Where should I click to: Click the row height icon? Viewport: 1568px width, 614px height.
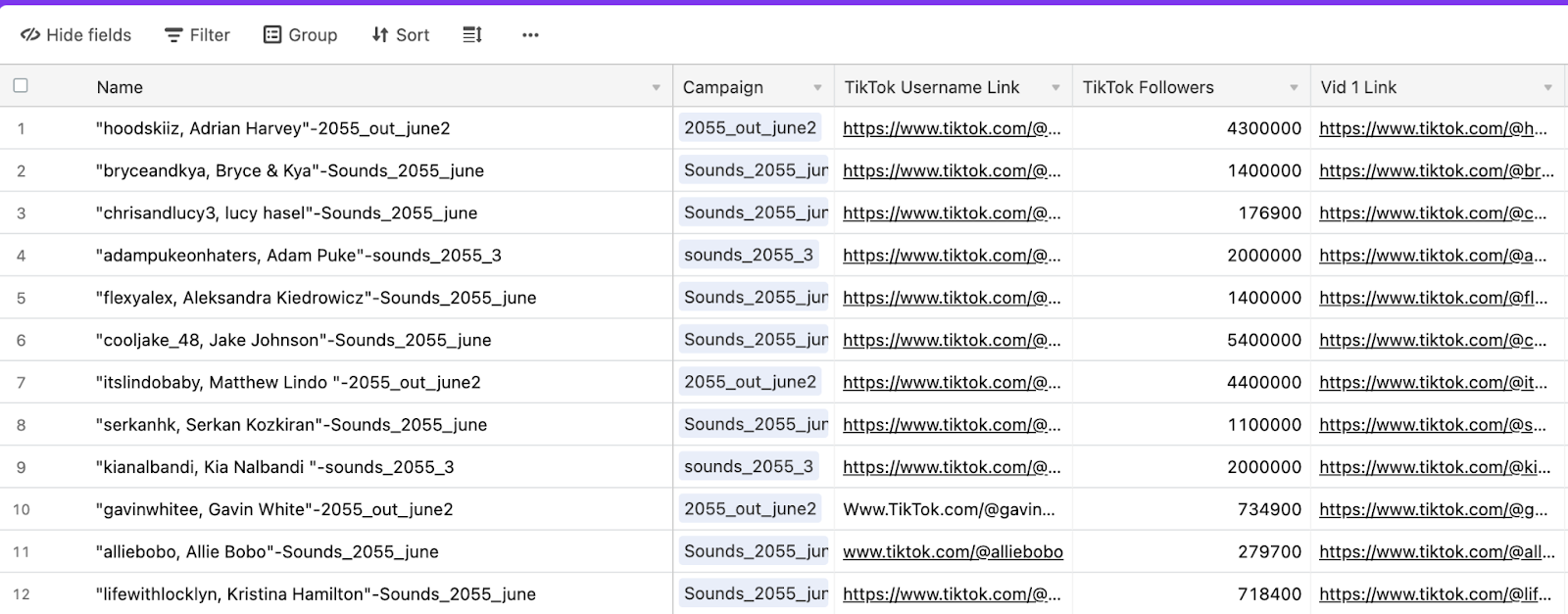pyautogui.click(x=472, y=35)
